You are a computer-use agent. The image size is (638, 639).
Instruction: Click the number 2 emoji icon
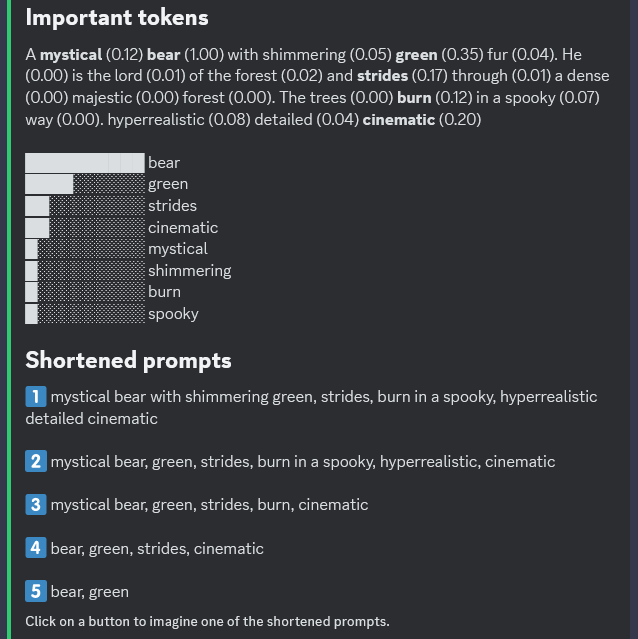(35, 461)
